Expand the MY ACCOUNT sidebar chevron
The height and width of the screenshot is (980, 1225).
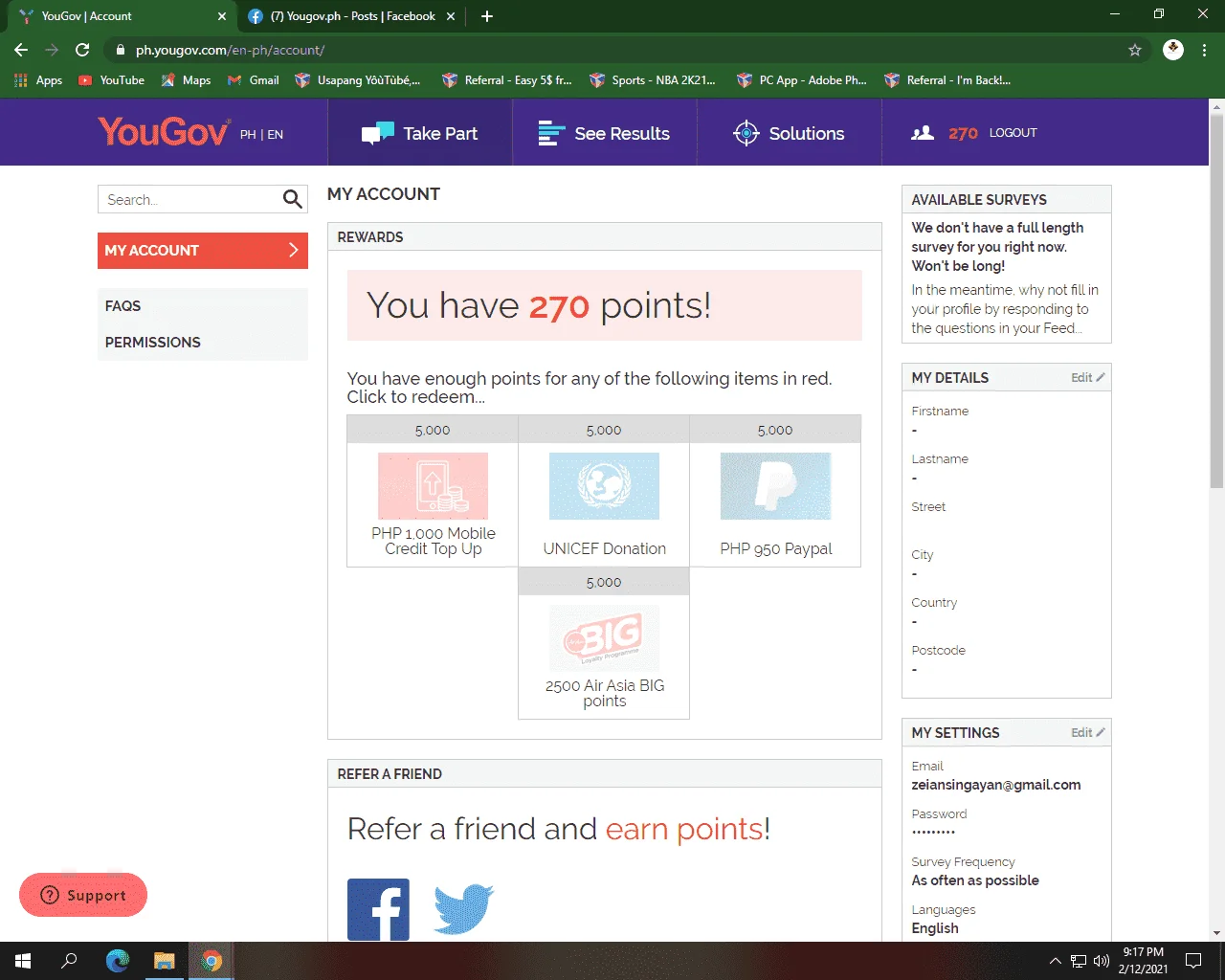(x=294, y=251)
